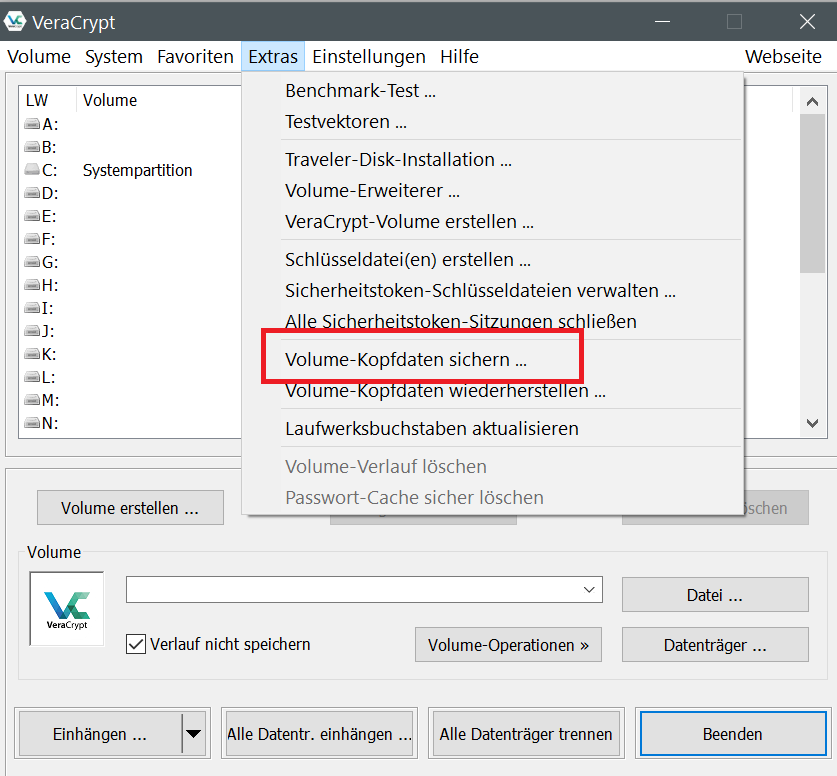Select drive D: icon in list
This screenshot has width=837, height=776.
click(x=32, y=193)
